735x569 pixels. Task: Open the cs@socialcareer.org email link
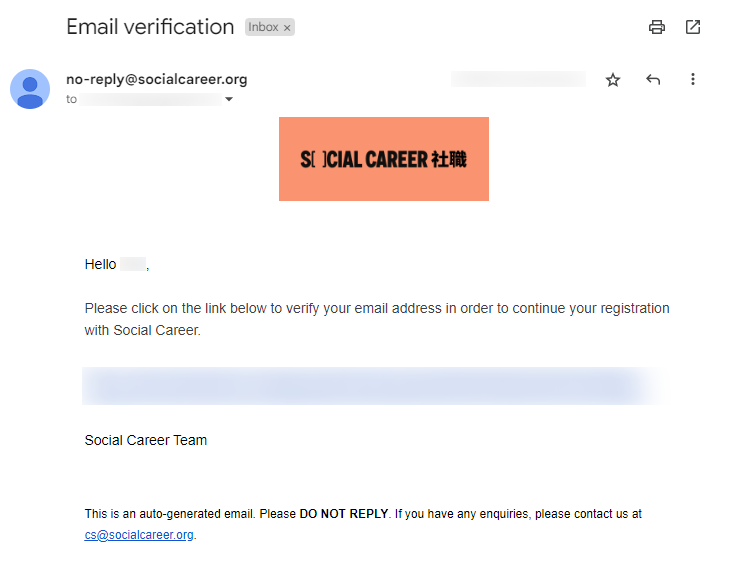point(139,535)
